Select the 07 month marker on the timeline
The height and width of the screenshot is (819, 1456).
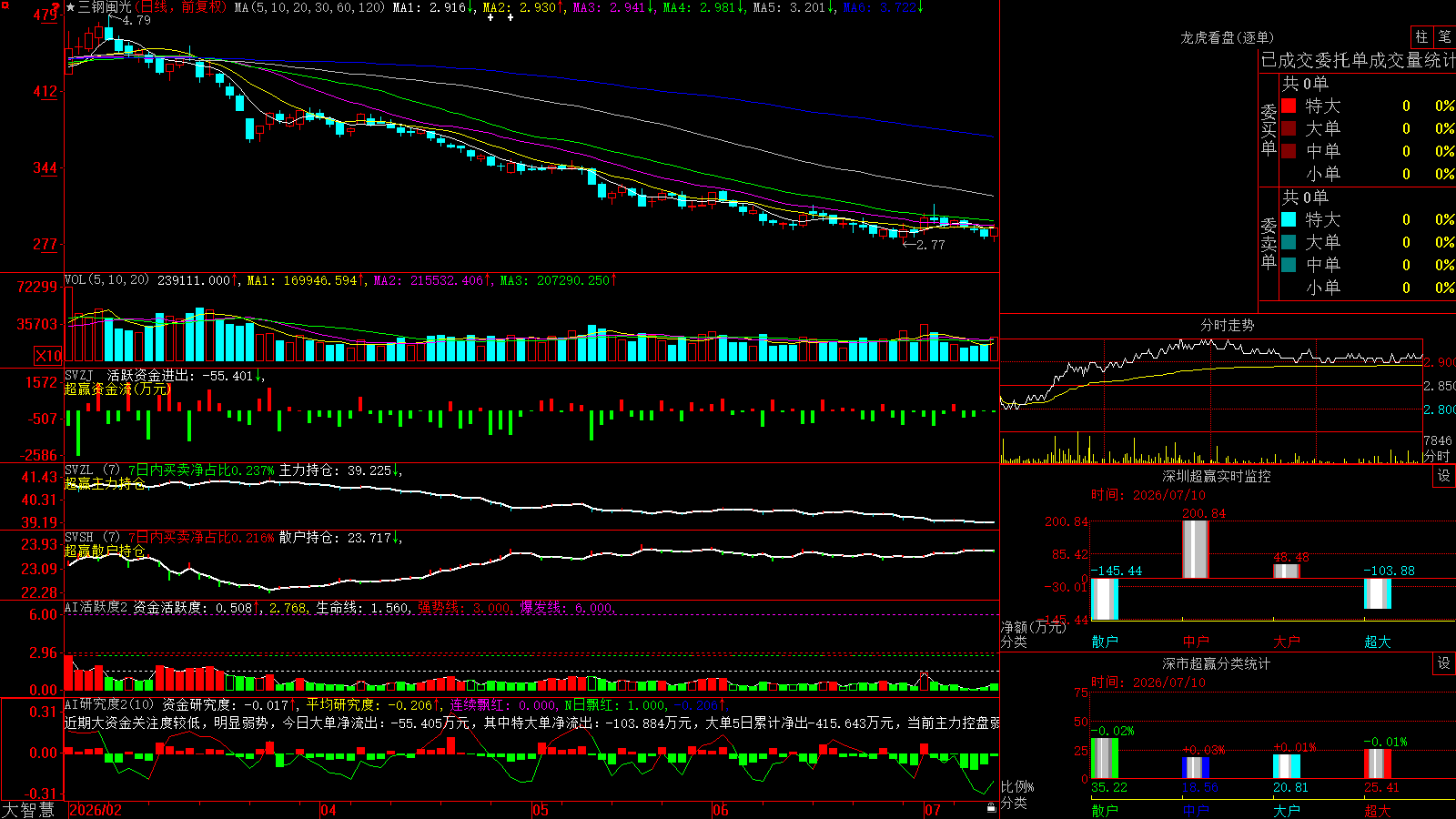tap(933, 810)
